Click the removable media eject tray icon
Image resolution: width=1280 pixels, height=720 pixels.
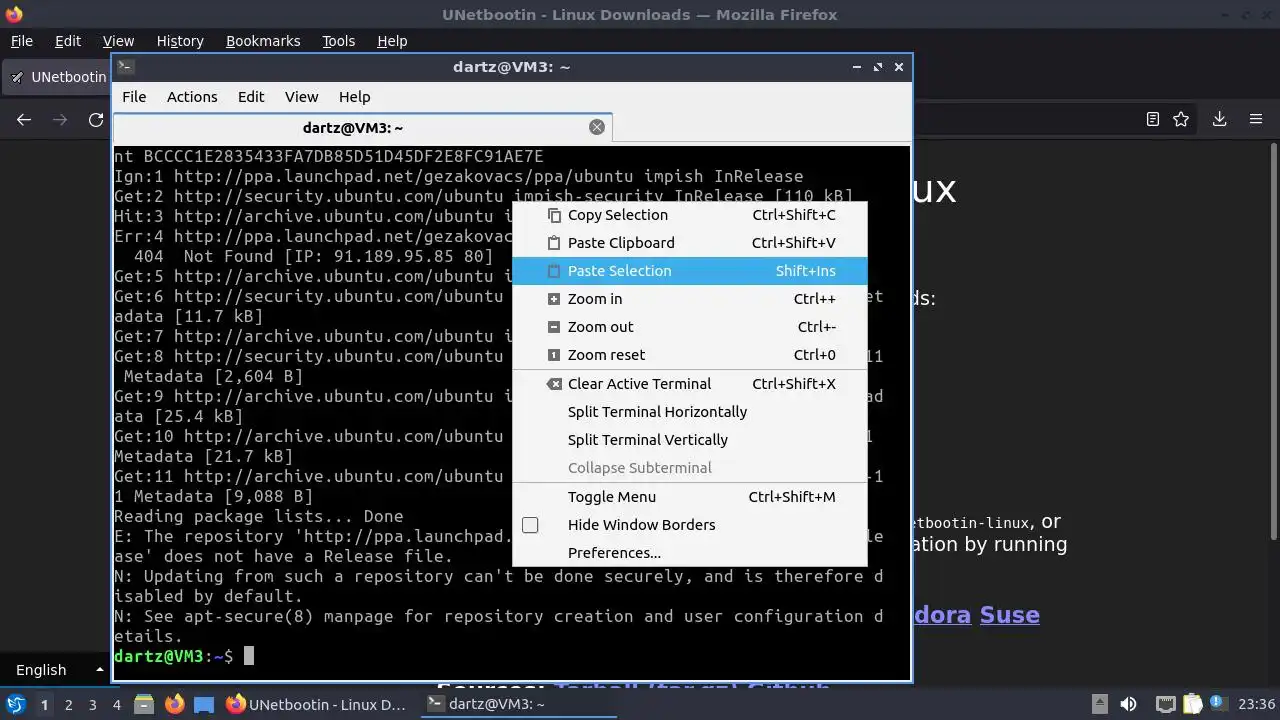1099,705
